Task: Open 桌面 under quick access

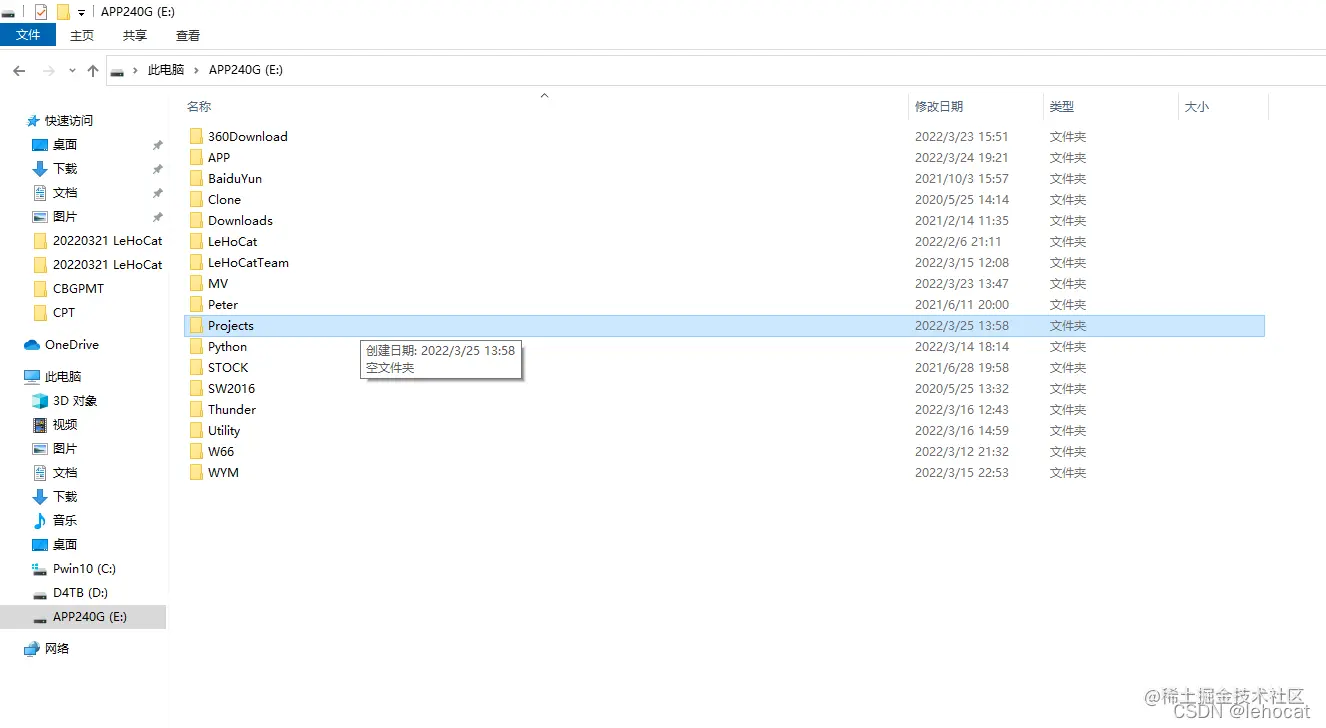Action: 65,144
